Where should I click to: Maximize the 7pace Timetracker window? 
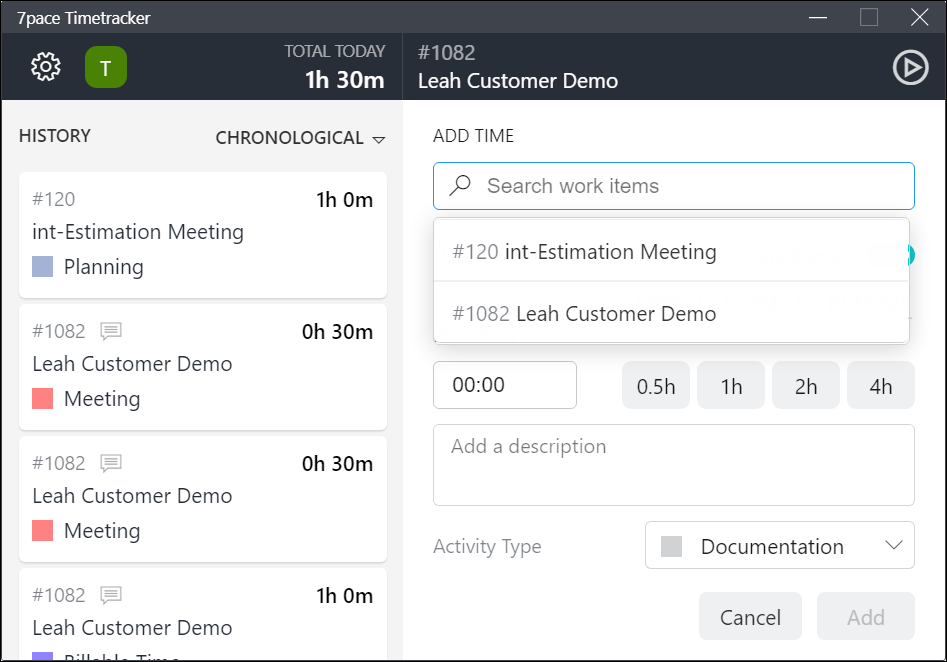(x=868, y=17)
